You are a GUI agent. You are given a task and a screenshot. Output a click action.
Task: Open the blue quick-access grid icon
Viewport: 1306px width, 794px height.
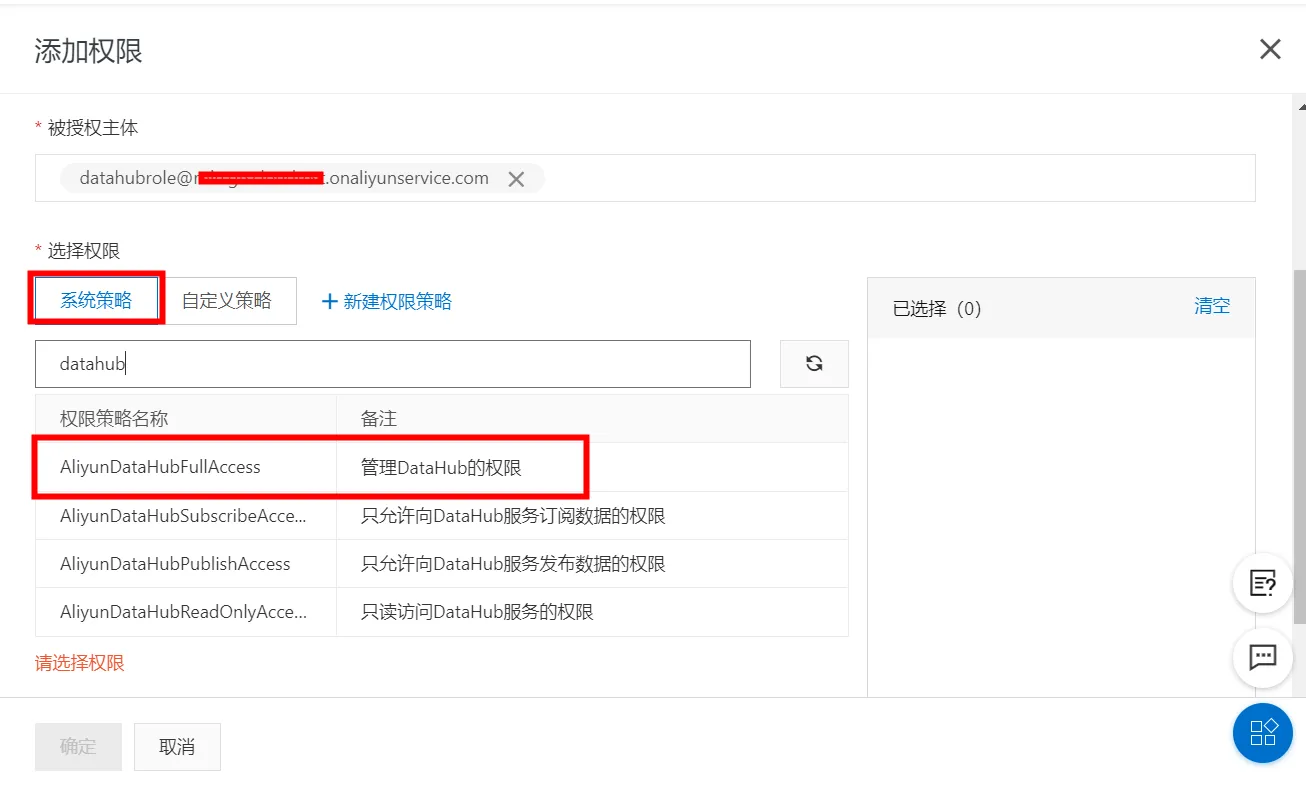point(1263,733)
